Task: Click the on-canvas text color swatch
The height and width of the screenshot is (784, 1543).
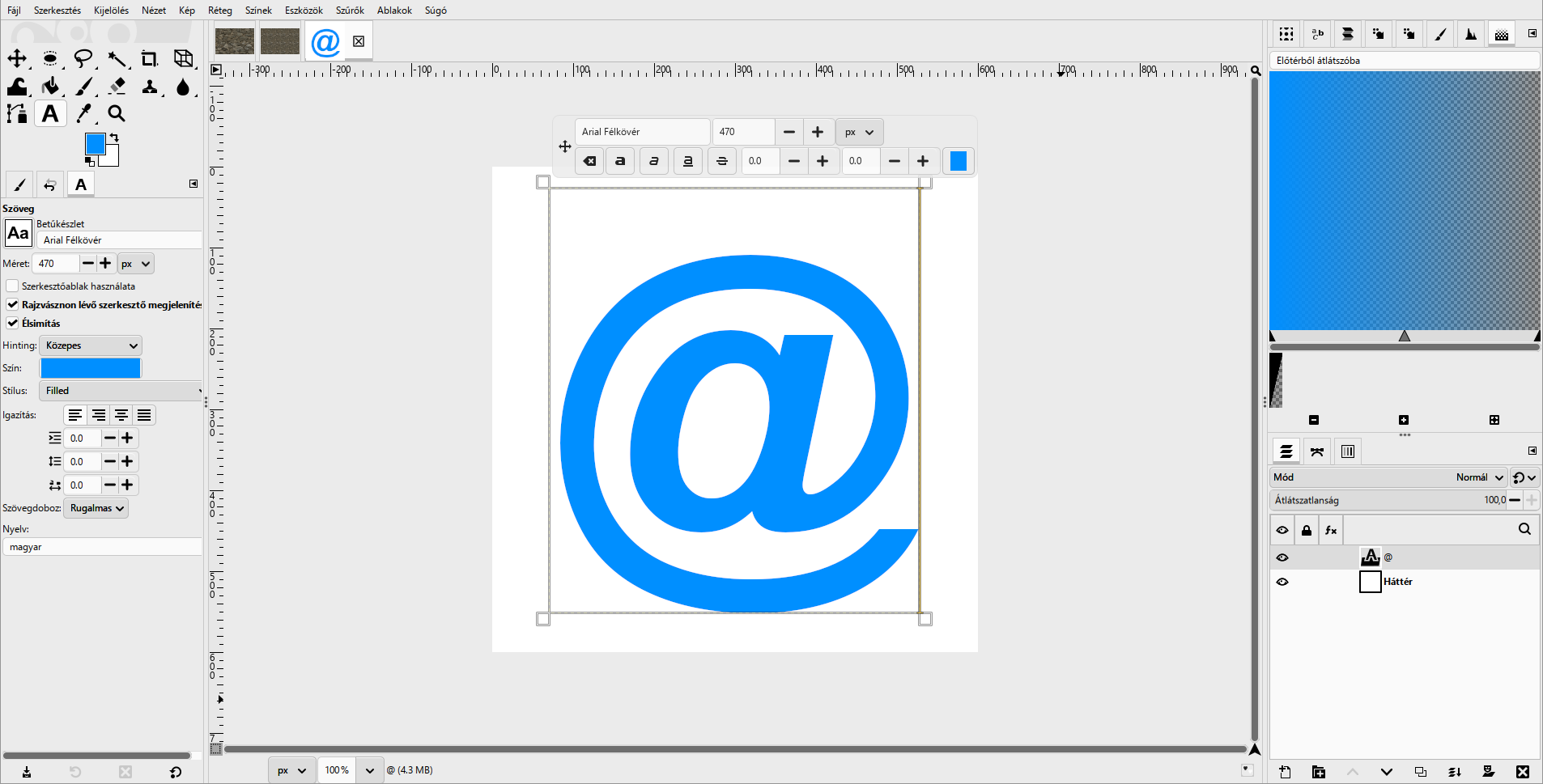Action: pyautogui.click(x=959, y=161)
